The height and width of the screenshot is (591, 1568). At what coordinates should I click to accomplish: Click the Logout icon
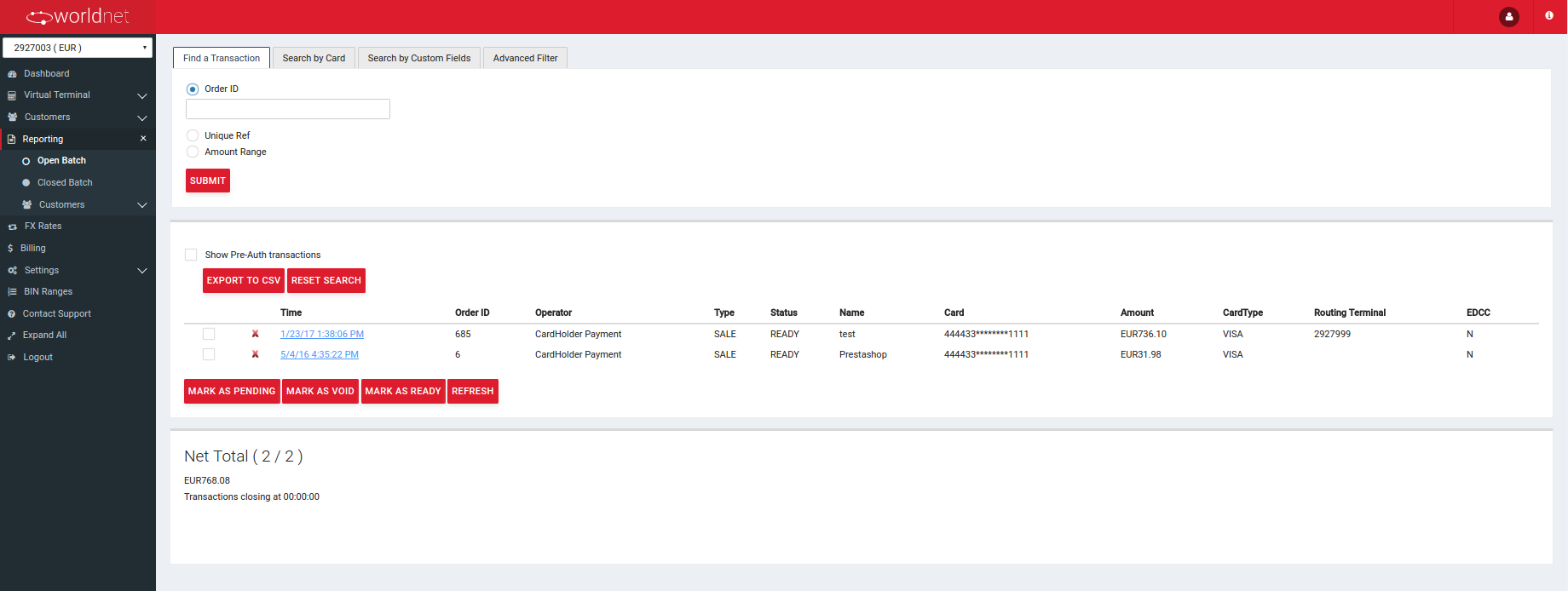point(12,358)
